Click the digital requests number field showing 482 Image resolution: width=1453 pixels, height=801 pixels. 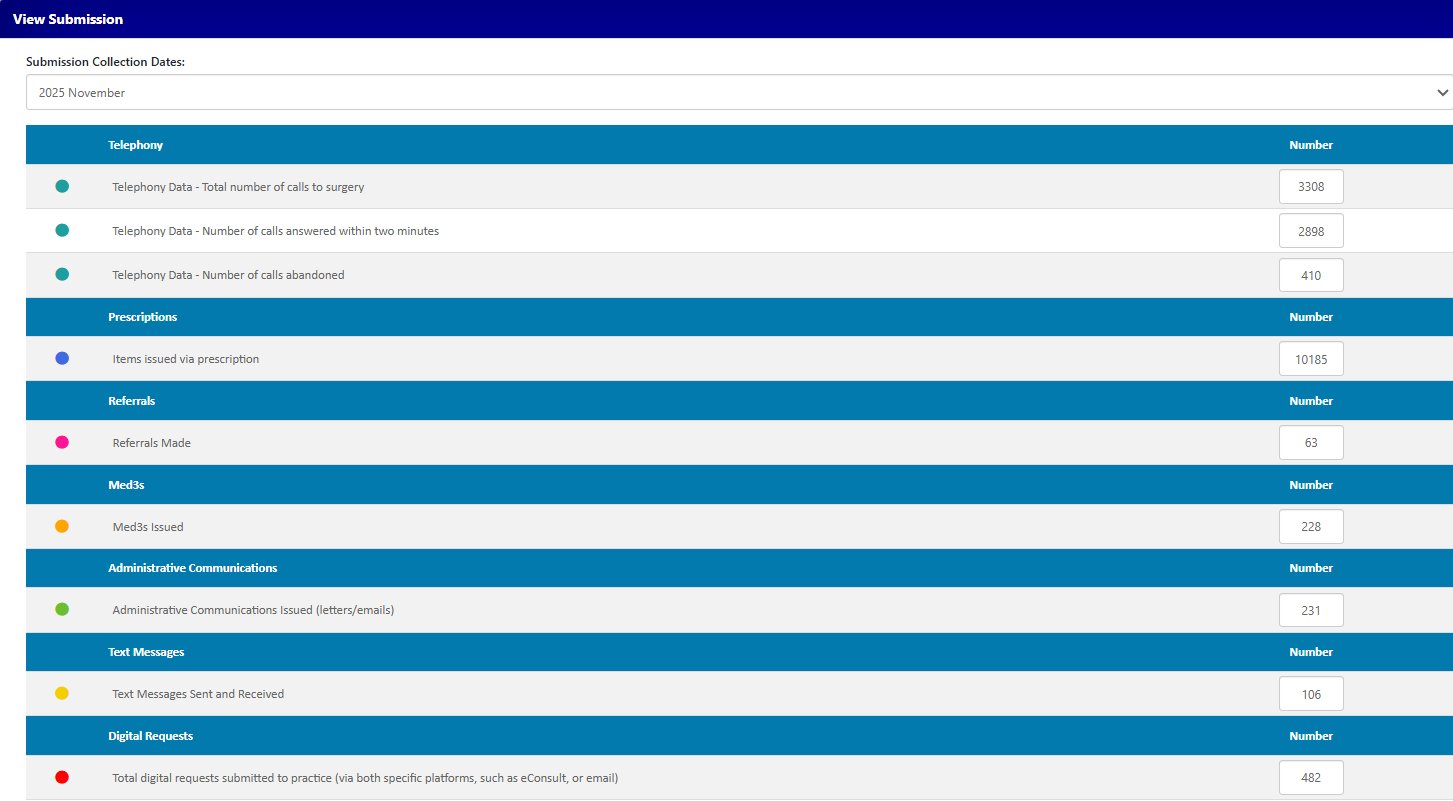click(x=1310, y=778)
